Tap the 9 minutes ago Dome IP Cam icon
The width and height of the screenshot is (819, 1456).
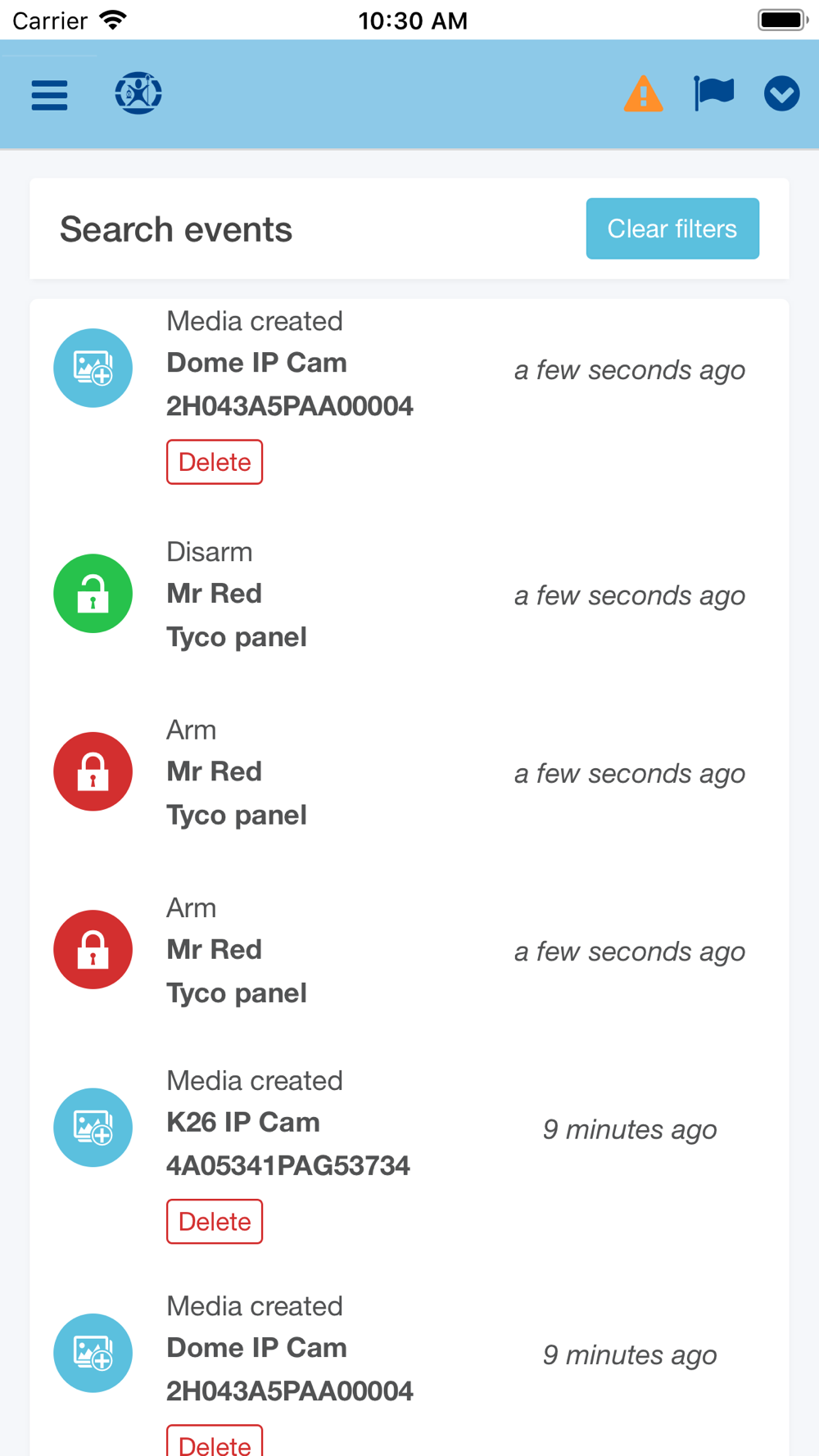point(93,1353)
